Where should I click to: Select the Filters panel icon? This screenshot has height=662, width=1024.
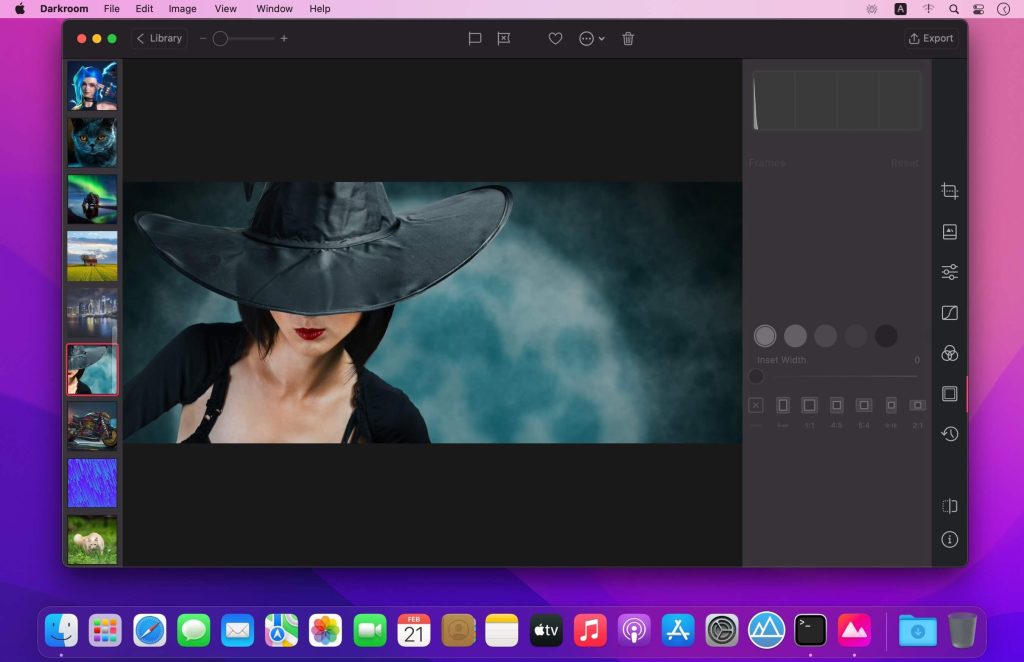949,231
